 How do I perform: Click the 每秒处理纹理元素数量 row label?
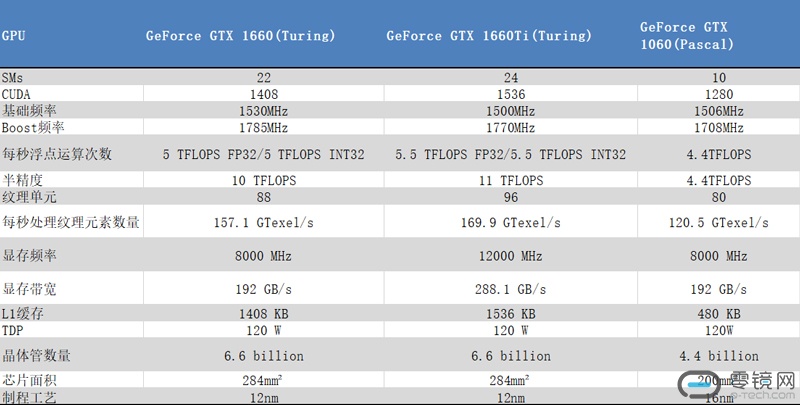click(x=71, y=222)
